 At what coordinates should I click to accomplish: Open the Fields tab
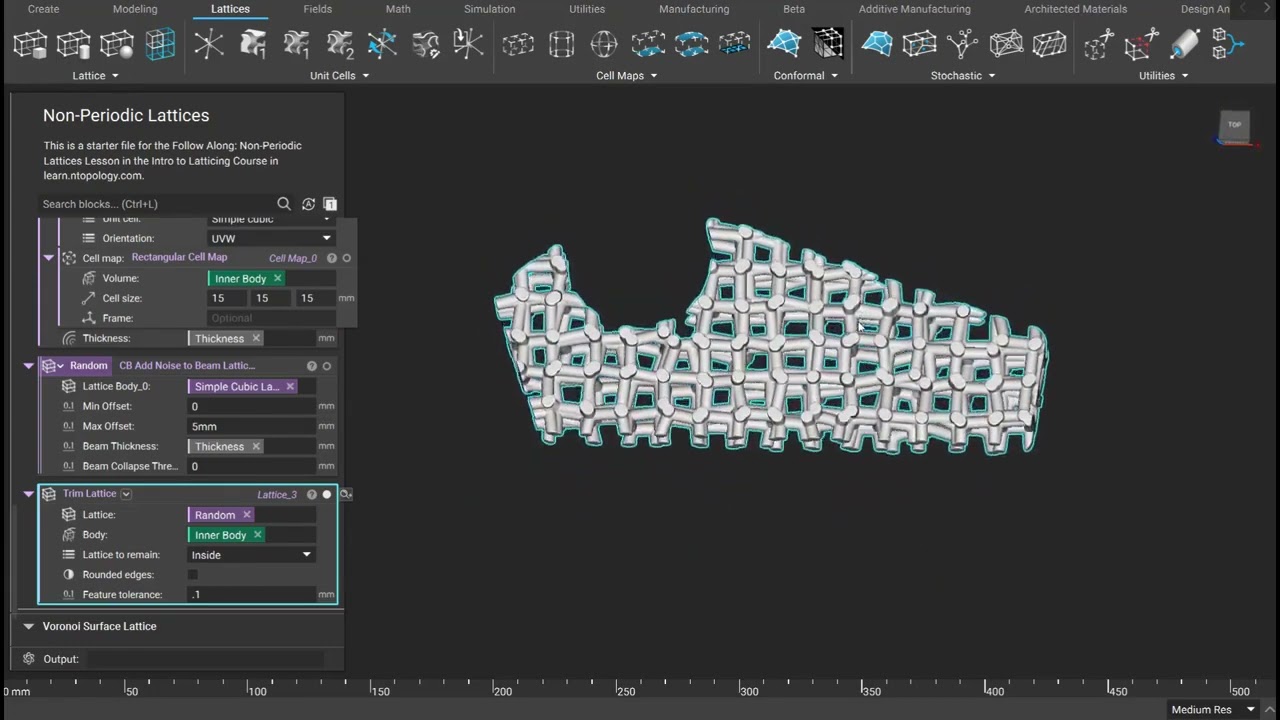click(318, 9)
